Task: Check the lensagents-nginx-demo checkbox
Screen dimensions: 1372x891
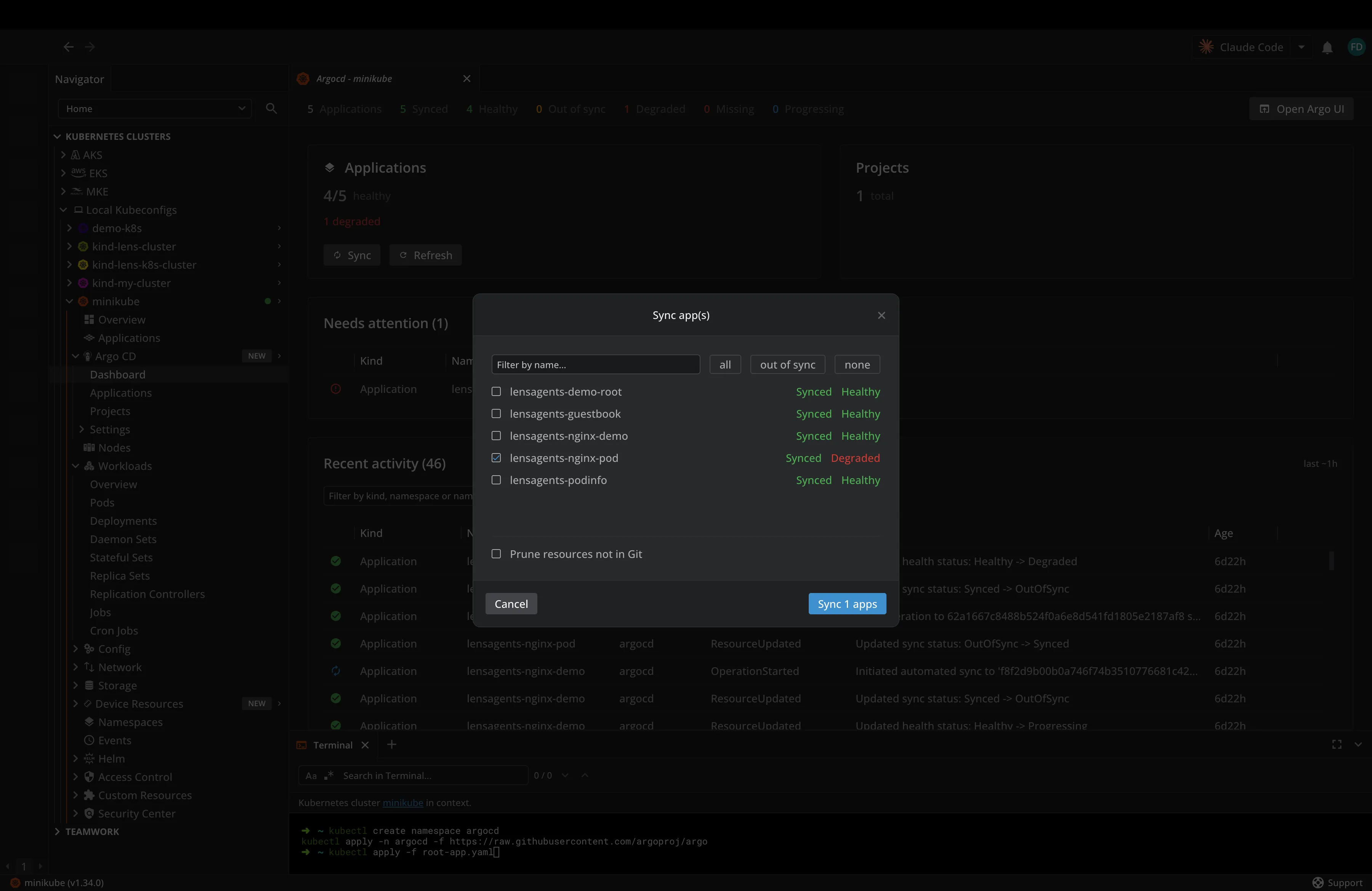Action: coord(496,436)
